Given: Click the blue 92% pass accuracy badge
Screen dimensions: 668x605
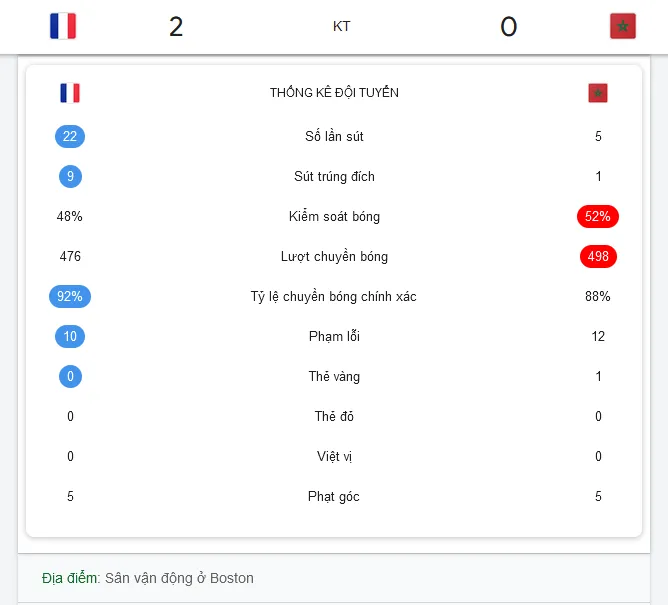Looking at the screenshot, I should 70,297.
